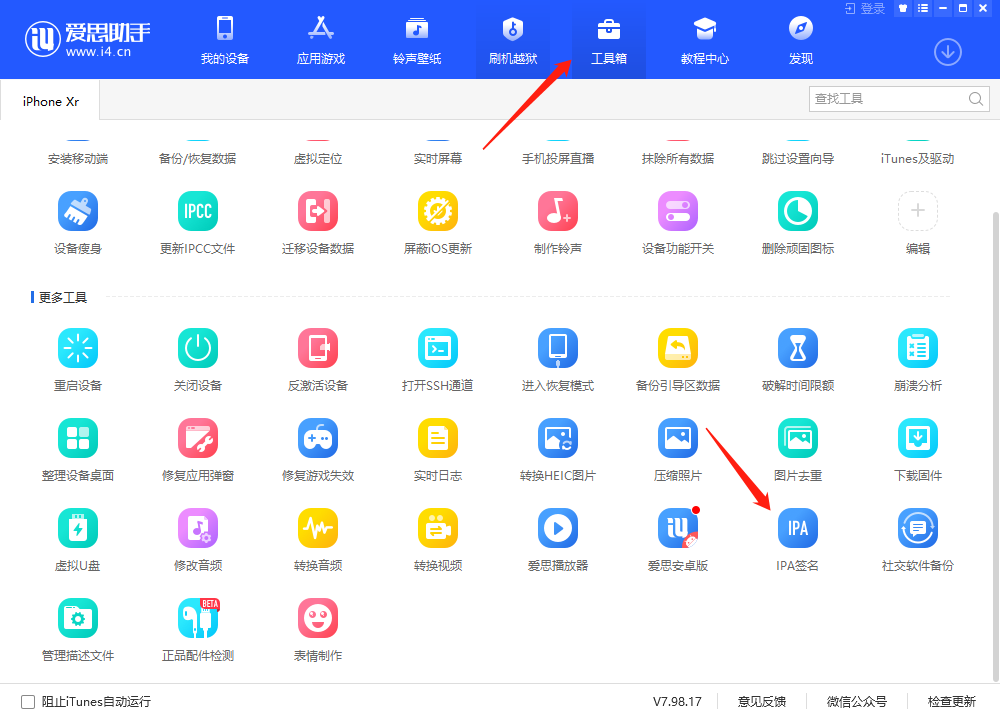Open the 打开SSH通道 terminal icon
The image size is (1000, 718).
click(438, 348)
